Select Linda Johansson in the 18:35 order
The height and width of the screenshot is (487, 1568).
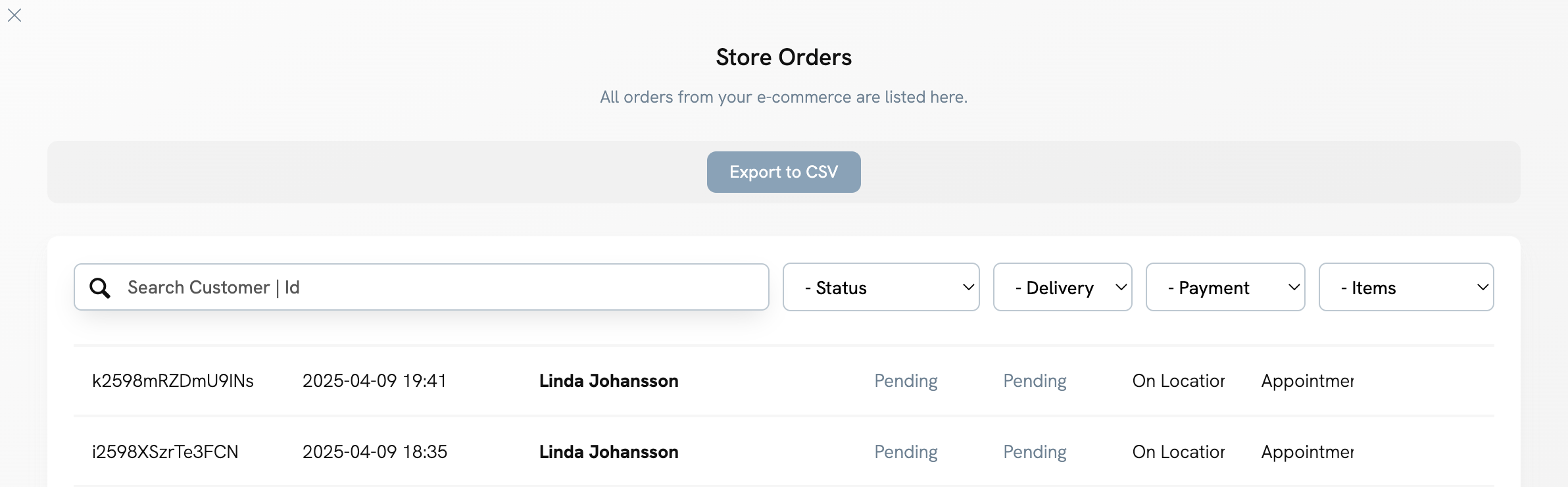click(608, 452)
